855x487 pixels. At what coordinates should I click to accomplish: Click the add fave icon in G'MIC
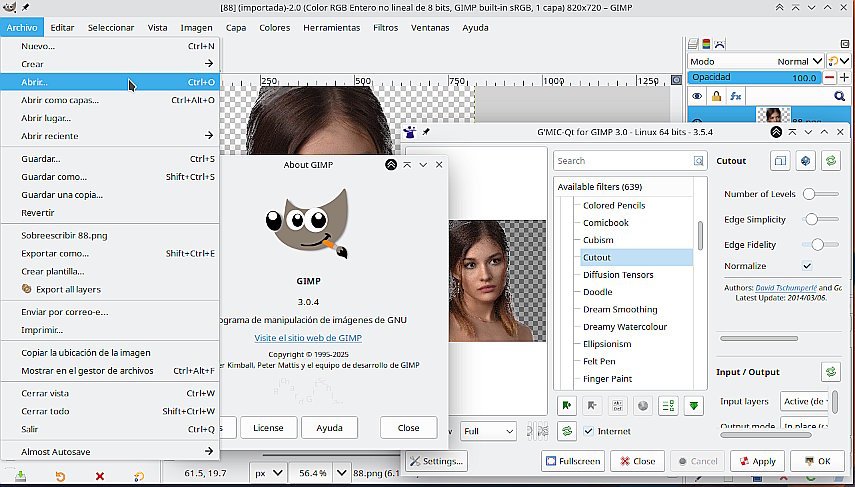tap(566, 406)
